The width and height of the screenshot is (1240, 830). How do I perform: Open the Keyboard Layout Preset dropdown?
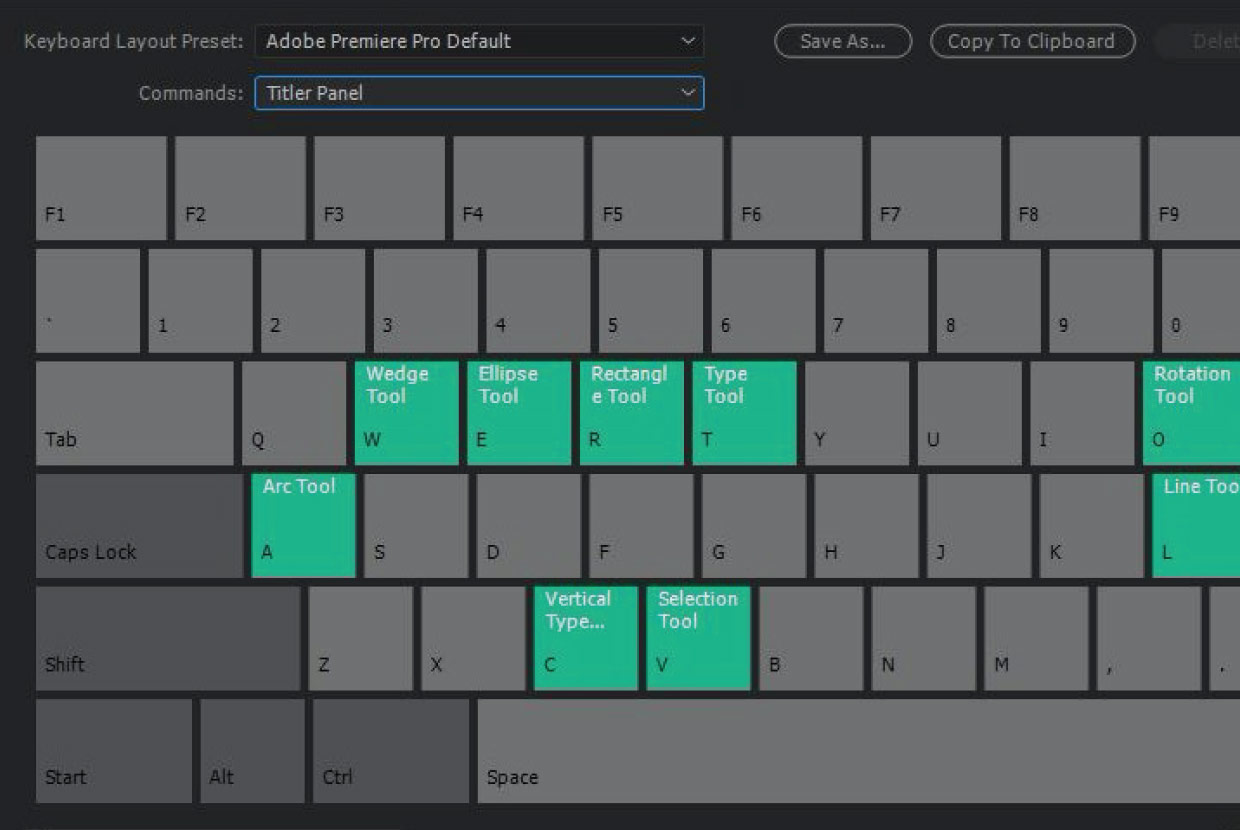479,42
